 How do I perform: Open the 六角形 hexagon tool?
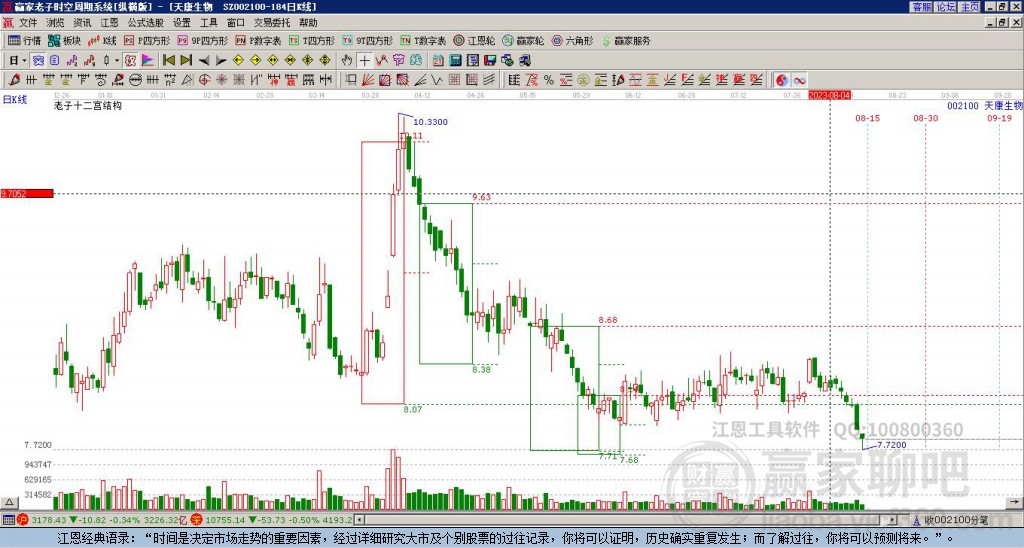tap(572, 40)
